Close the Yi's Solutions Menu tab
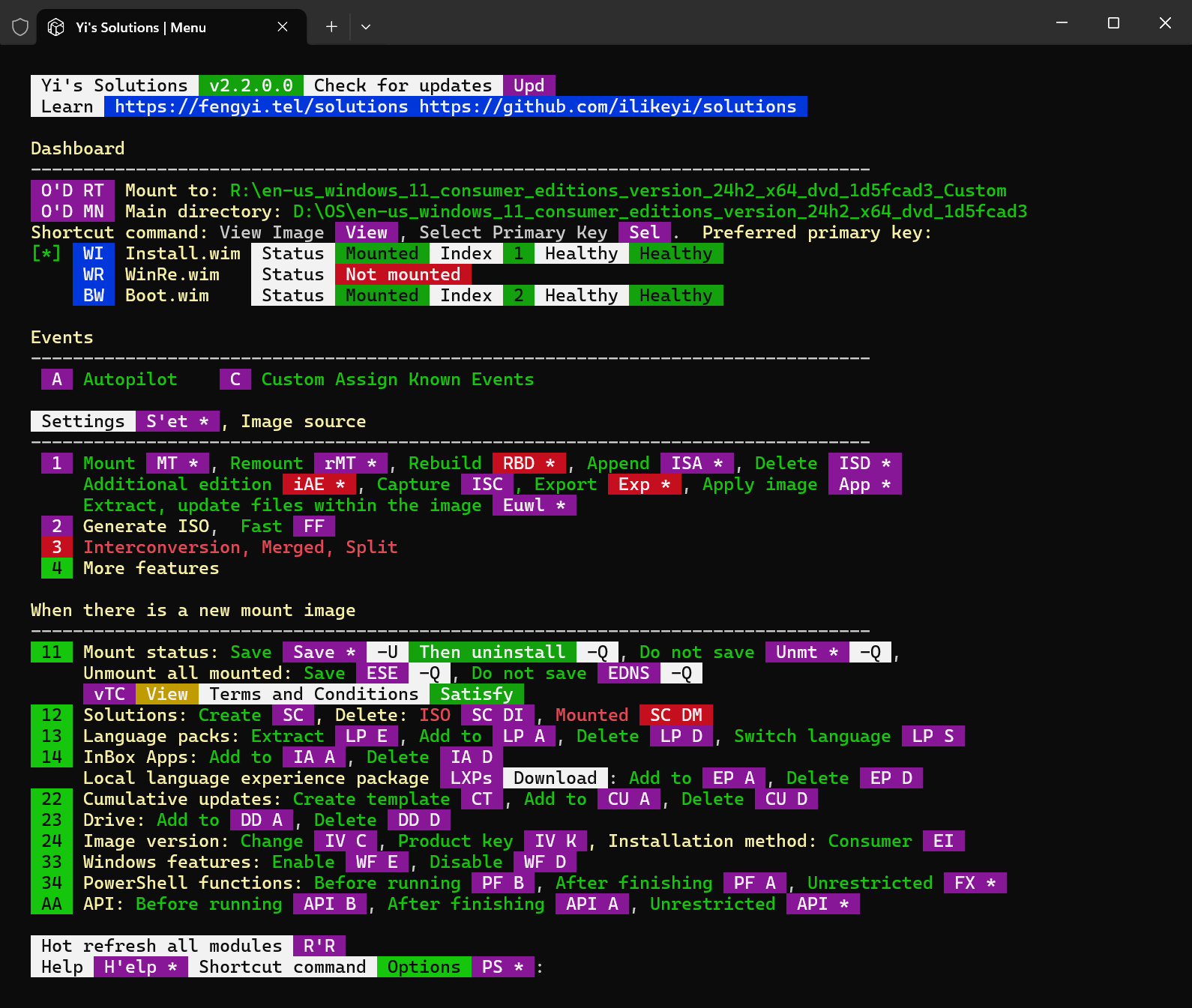The height and width of the screenshot is (1008, 1192). 283,27
